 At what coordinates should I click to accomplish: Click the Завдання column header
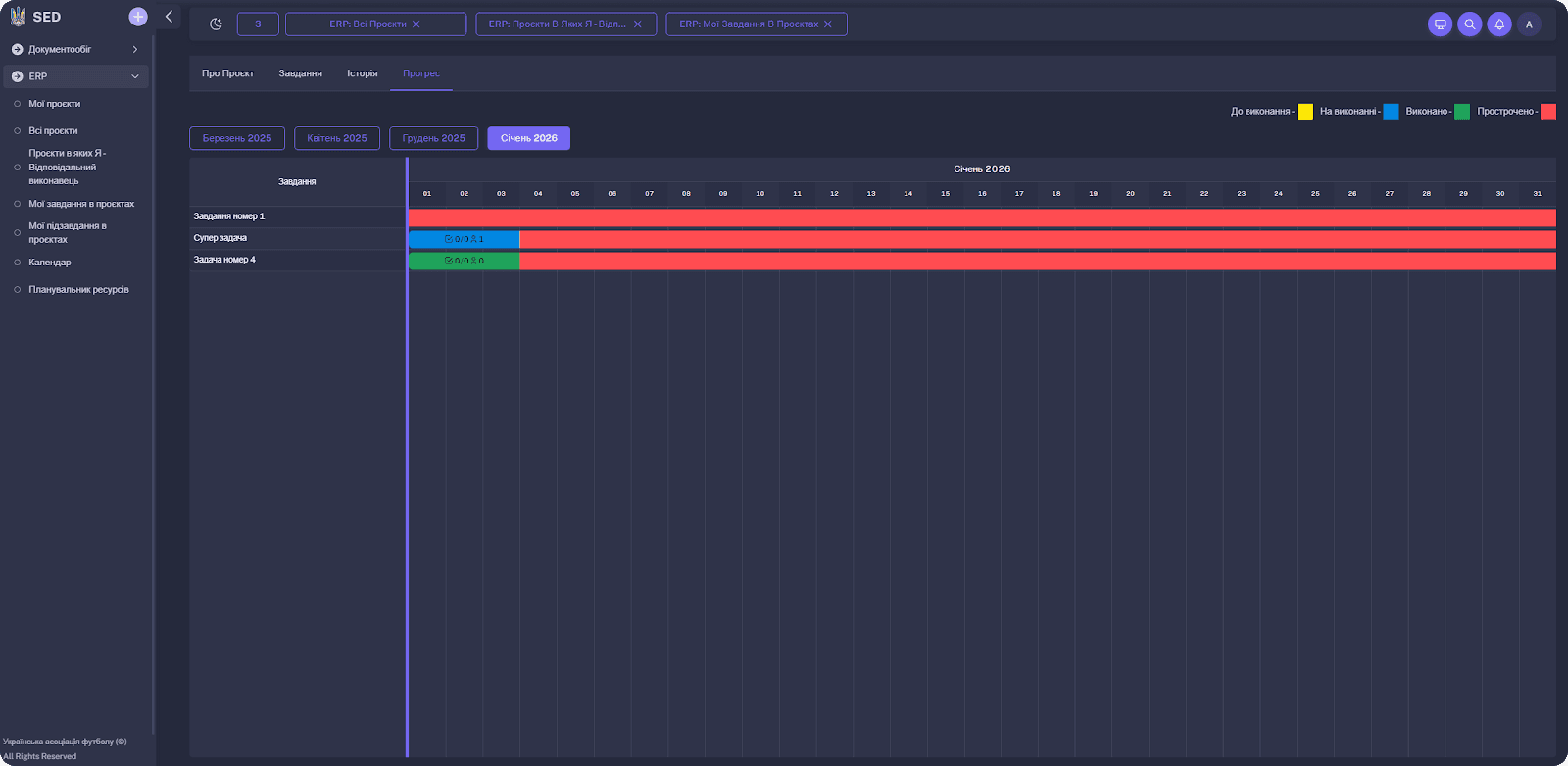click(297, 182)
